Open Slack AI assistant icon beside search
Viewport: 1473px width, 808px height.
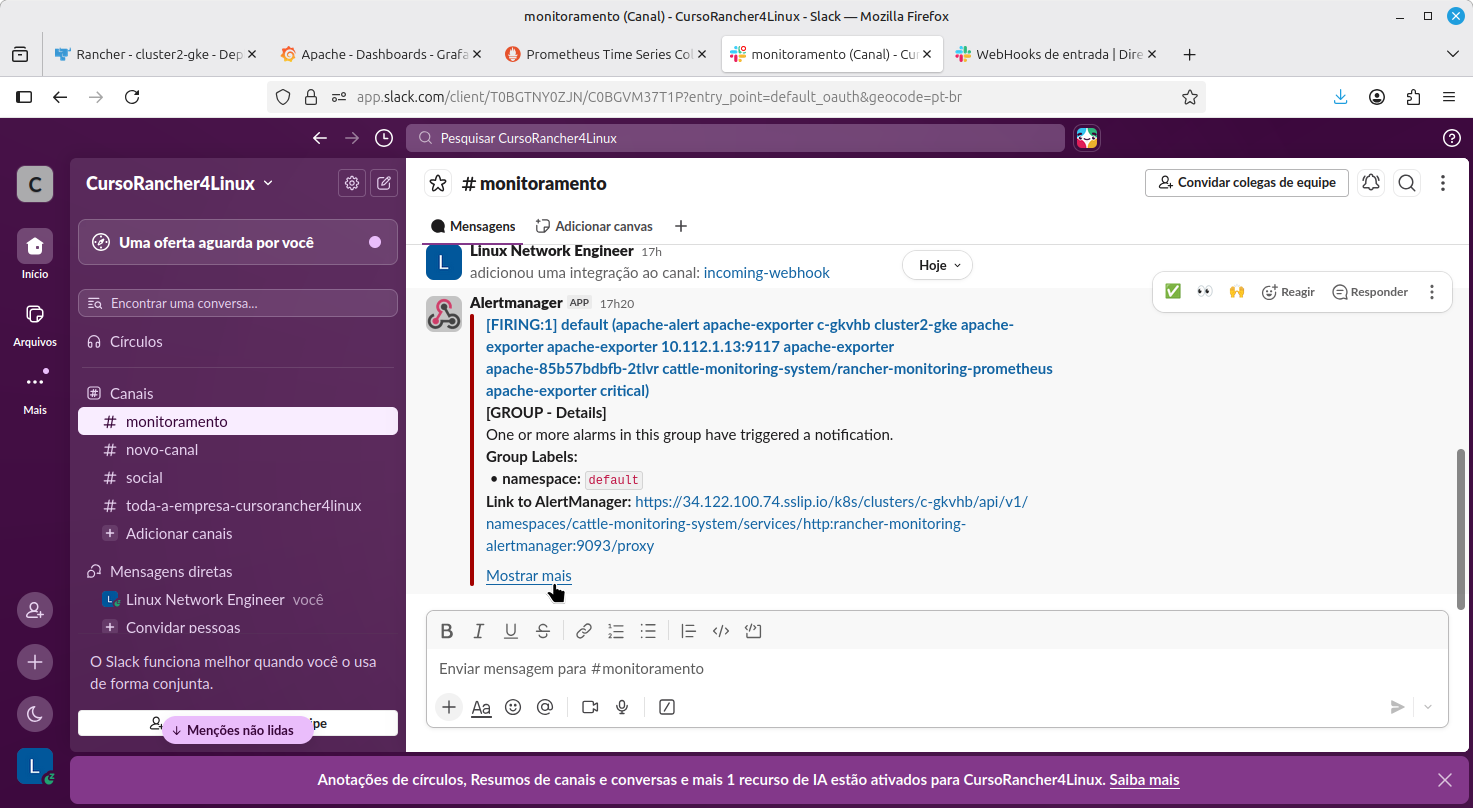[1087, 138]
